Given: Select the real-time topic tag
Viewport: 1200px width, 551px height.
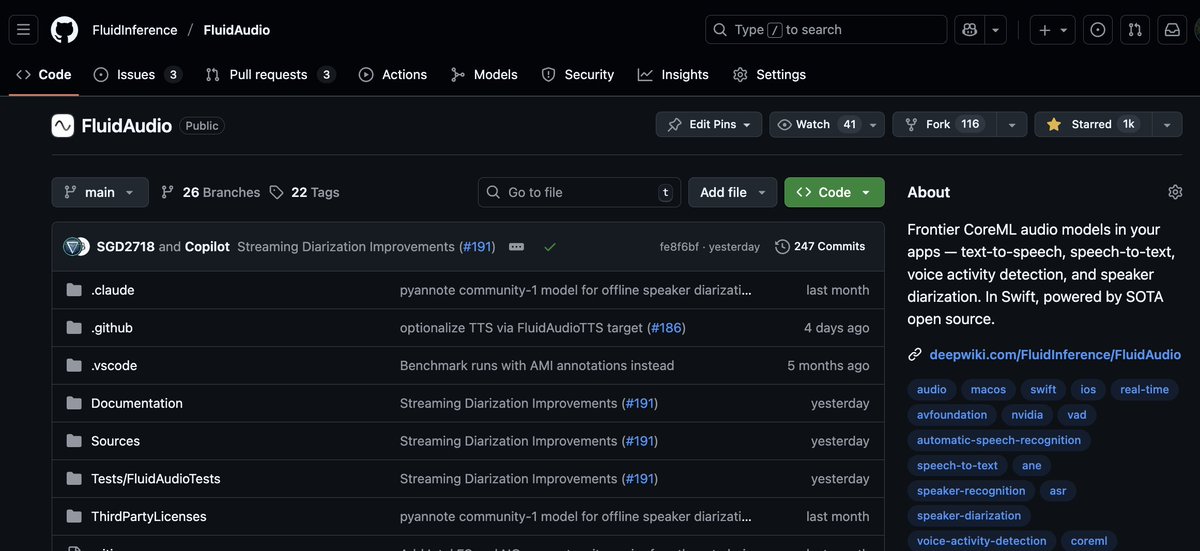Looking at the screenshot, I should coord(1144,390).
